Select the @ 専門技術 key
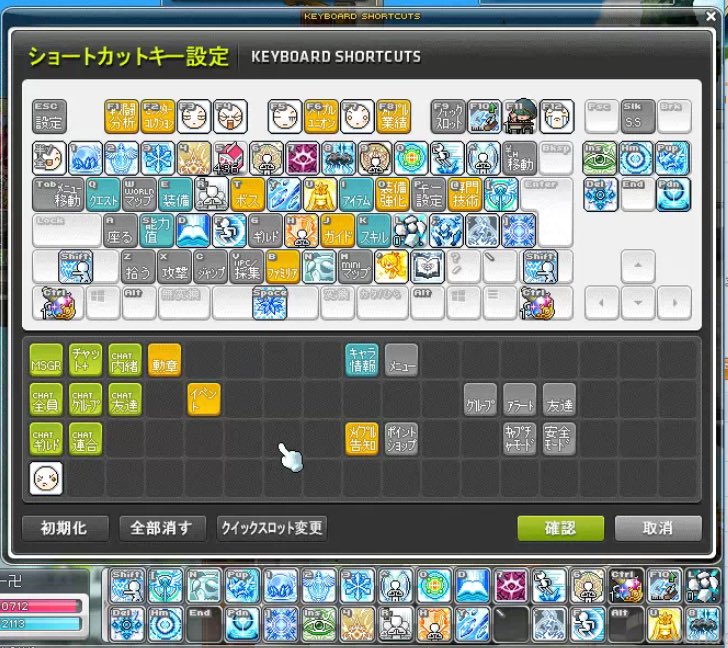 [x=465, y=194]
